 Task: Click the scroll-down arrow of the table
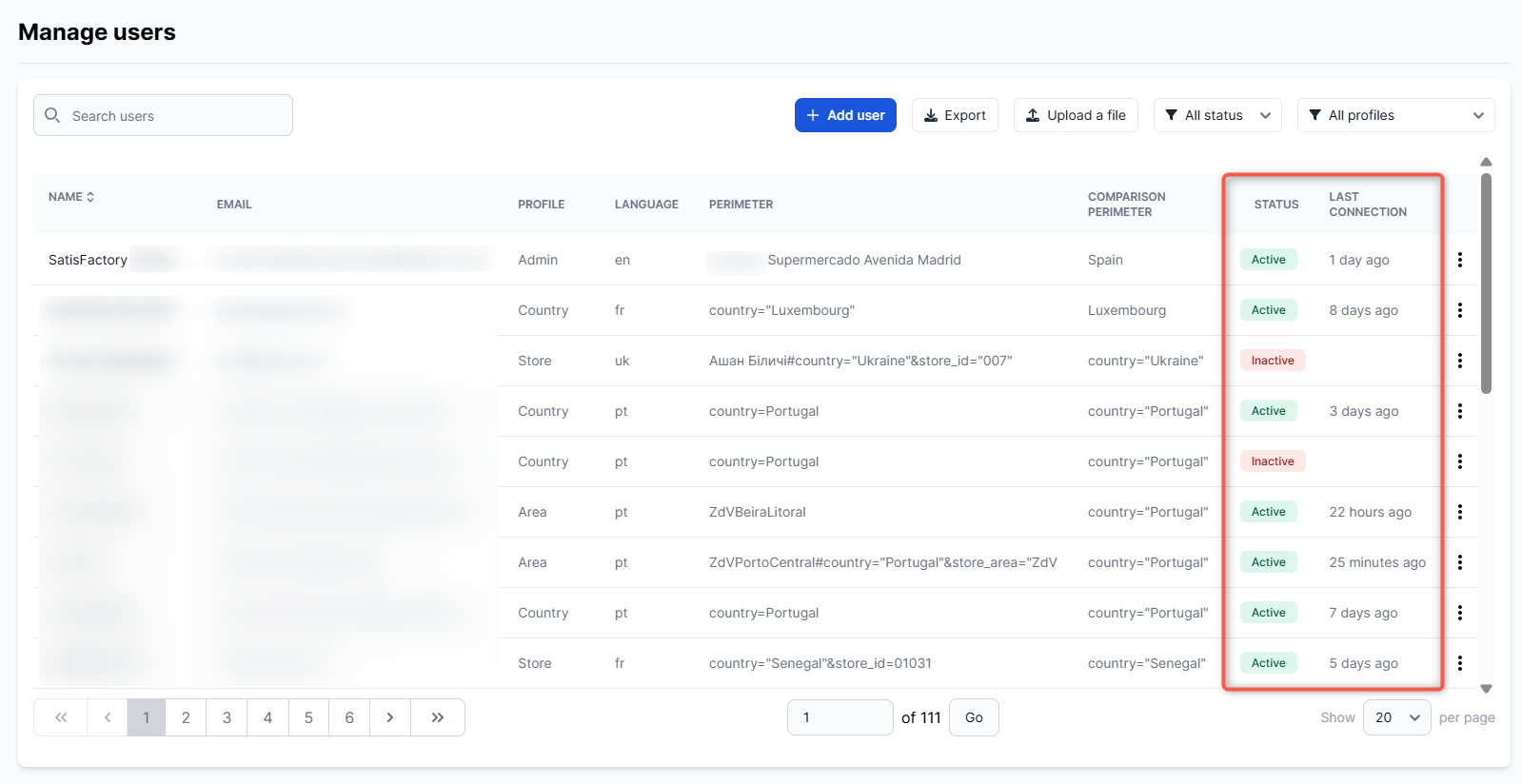point(1486,688)
